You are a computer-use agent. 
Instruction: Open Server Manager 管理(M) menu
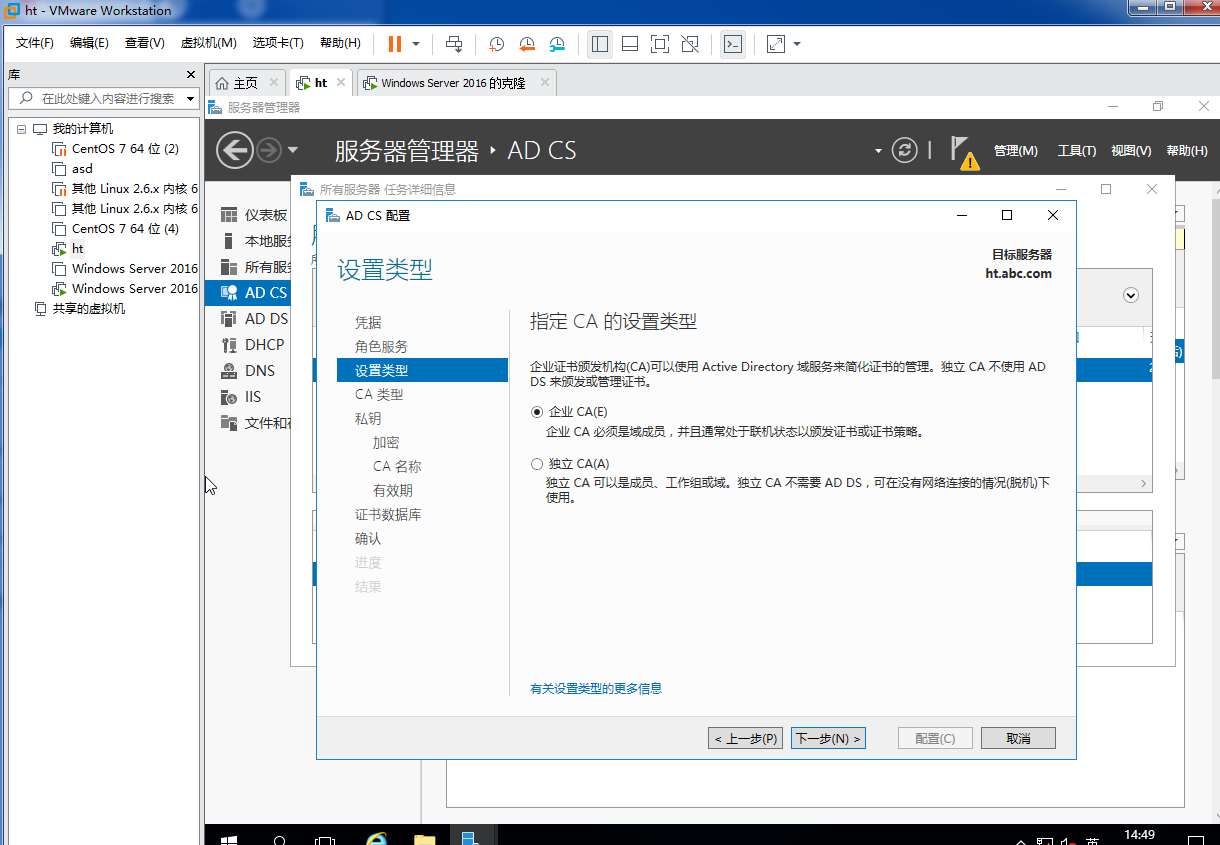pyautogui.click(x=1015, y=151)
